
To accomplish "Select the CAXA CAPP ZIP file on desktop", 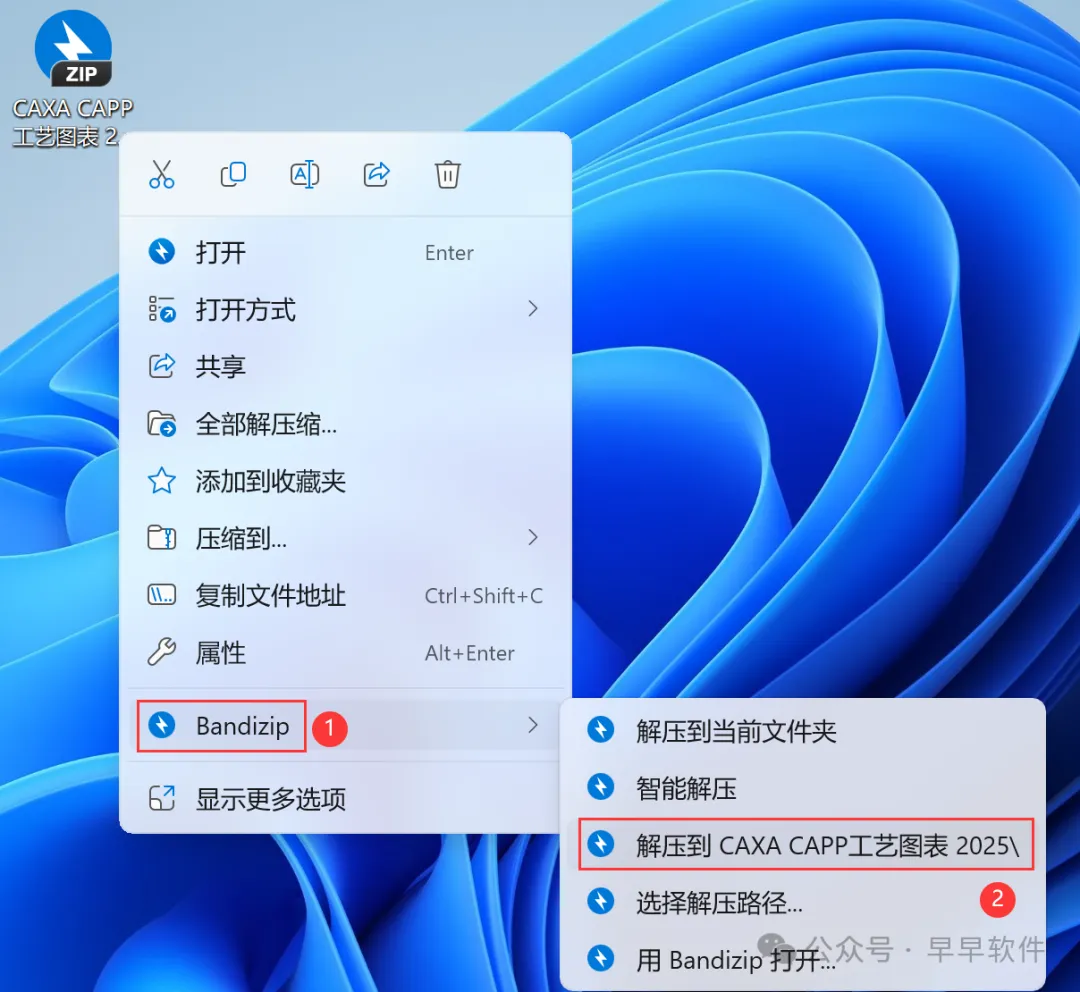I will coord(73,77).
